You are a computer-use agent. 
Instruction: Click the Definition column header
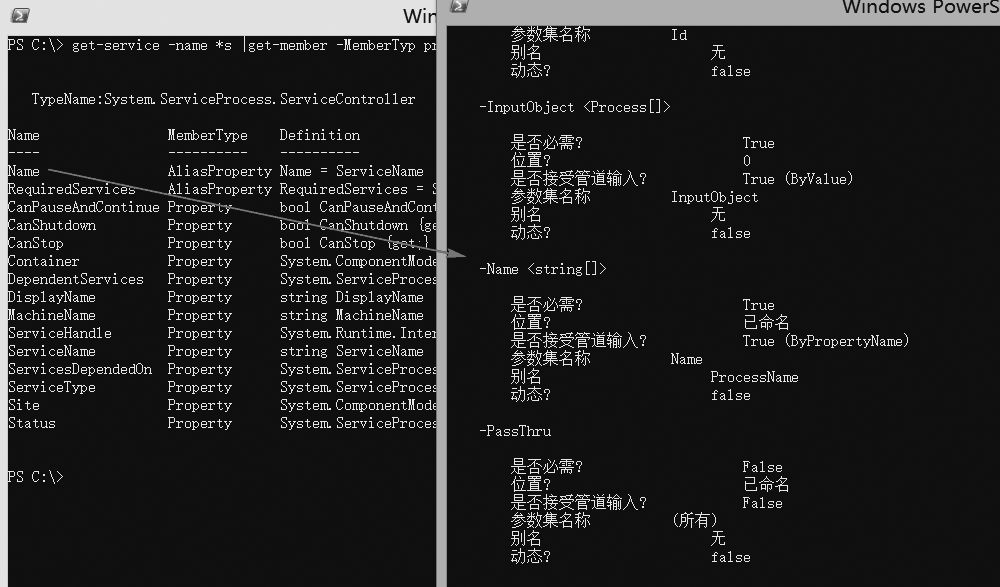point(319,135)
